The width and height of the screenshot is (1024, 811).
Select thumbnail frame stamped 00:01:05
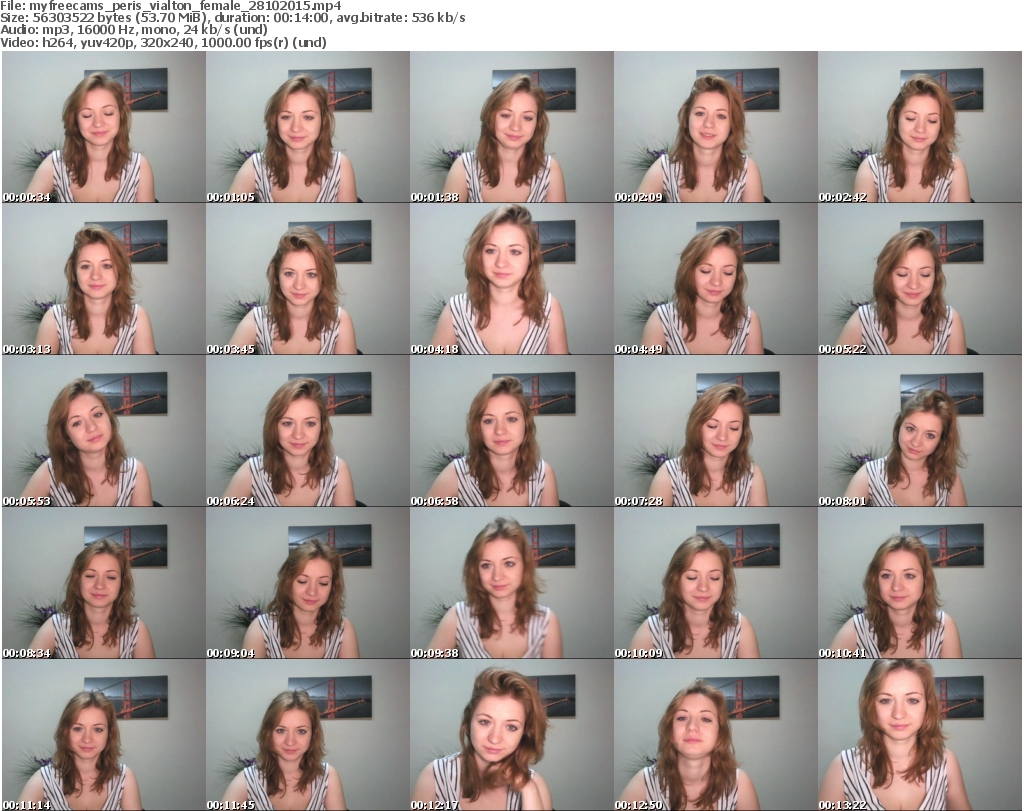tap(308, 127)
